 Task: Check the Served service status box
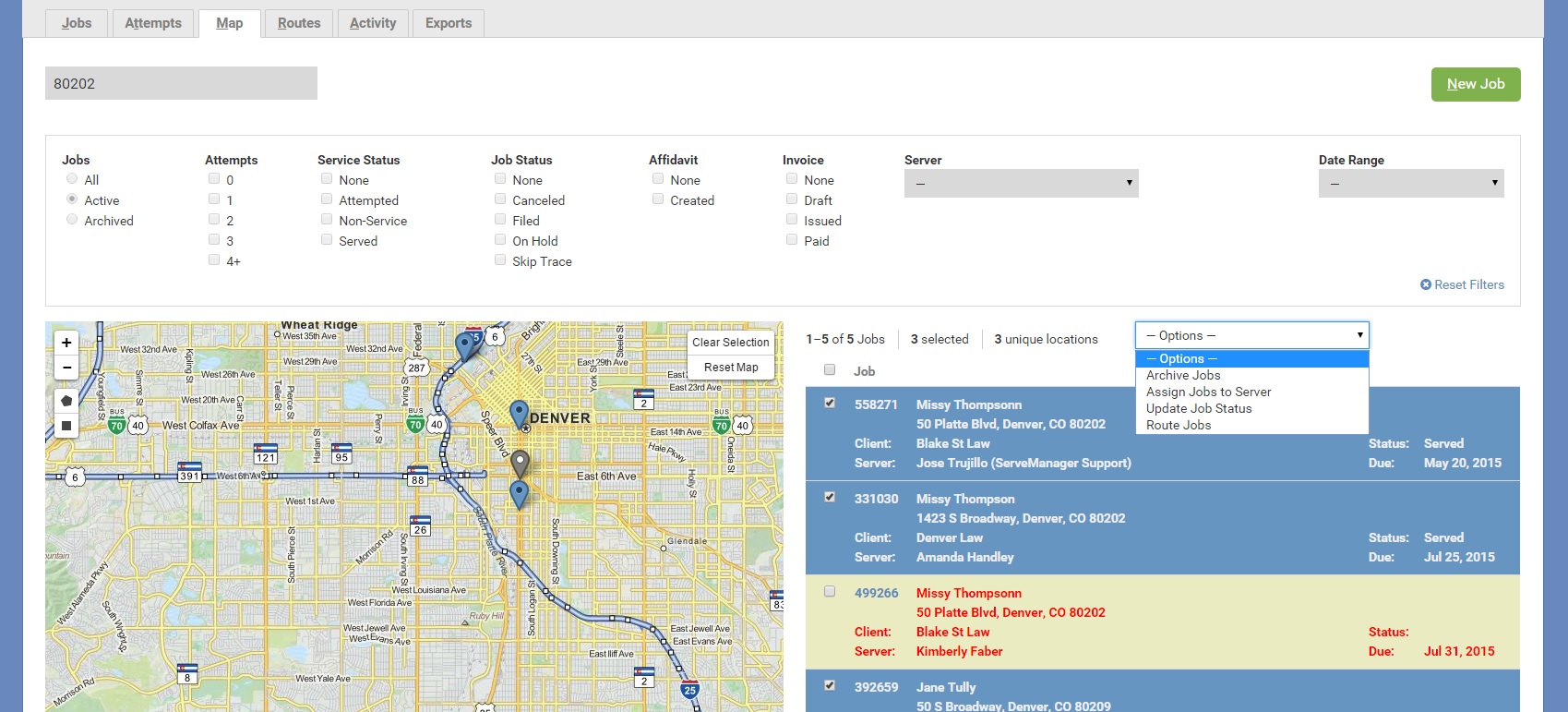point(327,240)
